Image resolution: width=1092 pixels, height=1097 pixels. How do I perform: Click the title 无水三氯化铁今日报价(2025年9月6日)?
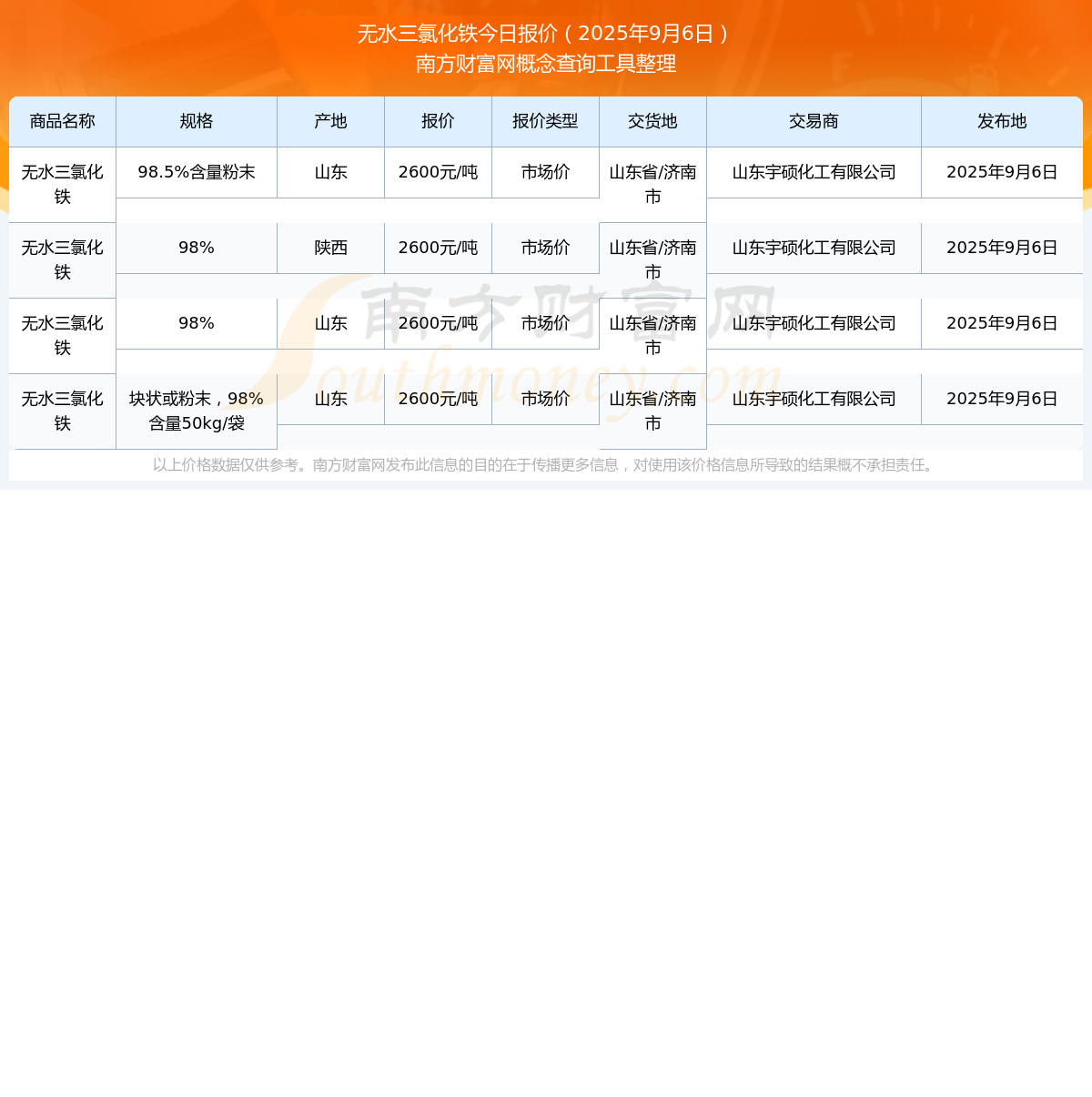546,34
